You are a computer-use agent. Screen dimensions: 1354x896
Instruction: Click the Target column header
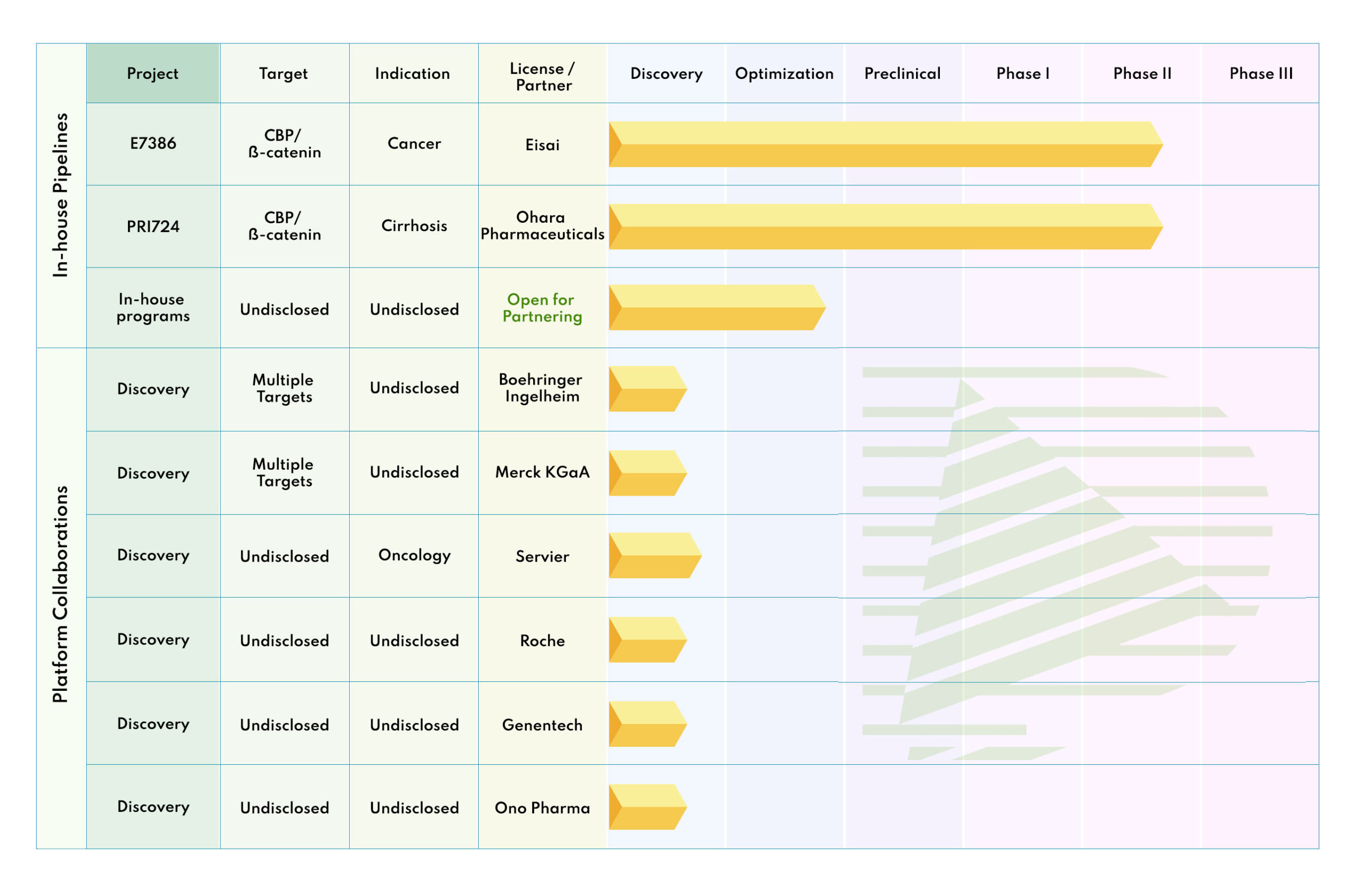(285, 73)
